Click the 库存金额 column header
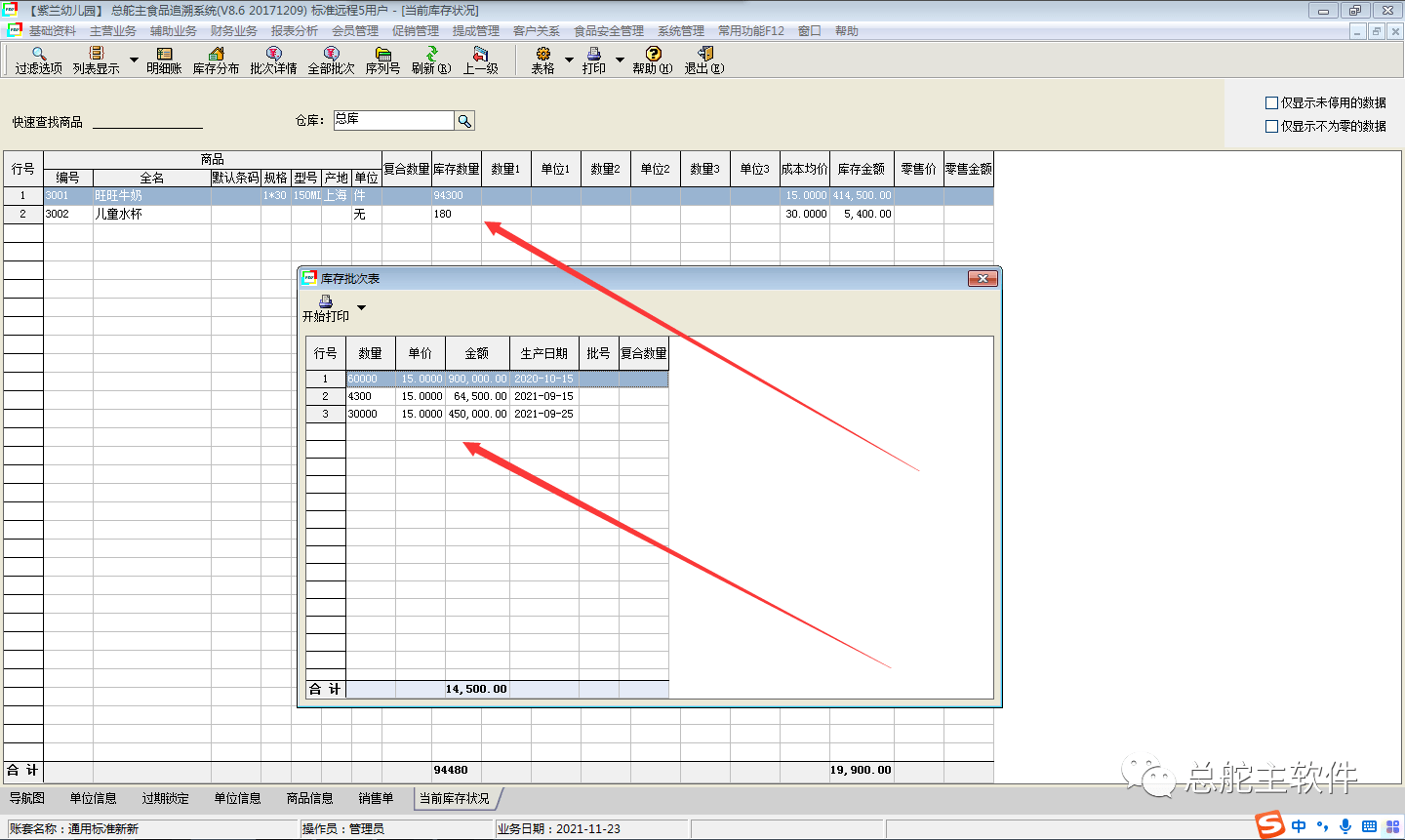Image resolution: width=1405 pixels, height=840 pixels. 862,169
